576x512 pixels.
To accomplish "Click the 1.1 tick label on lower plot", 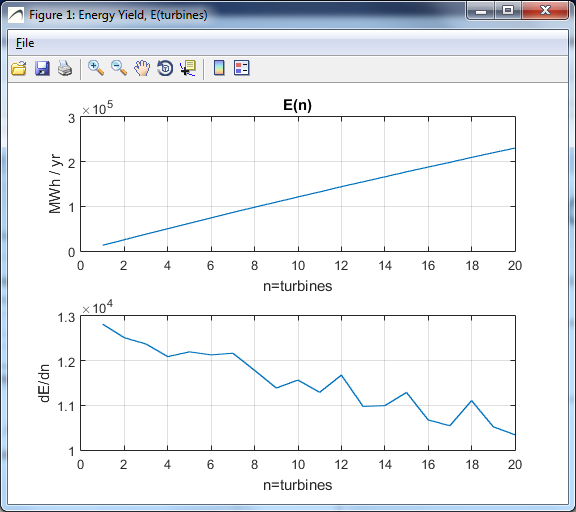I will click(66, 406).
